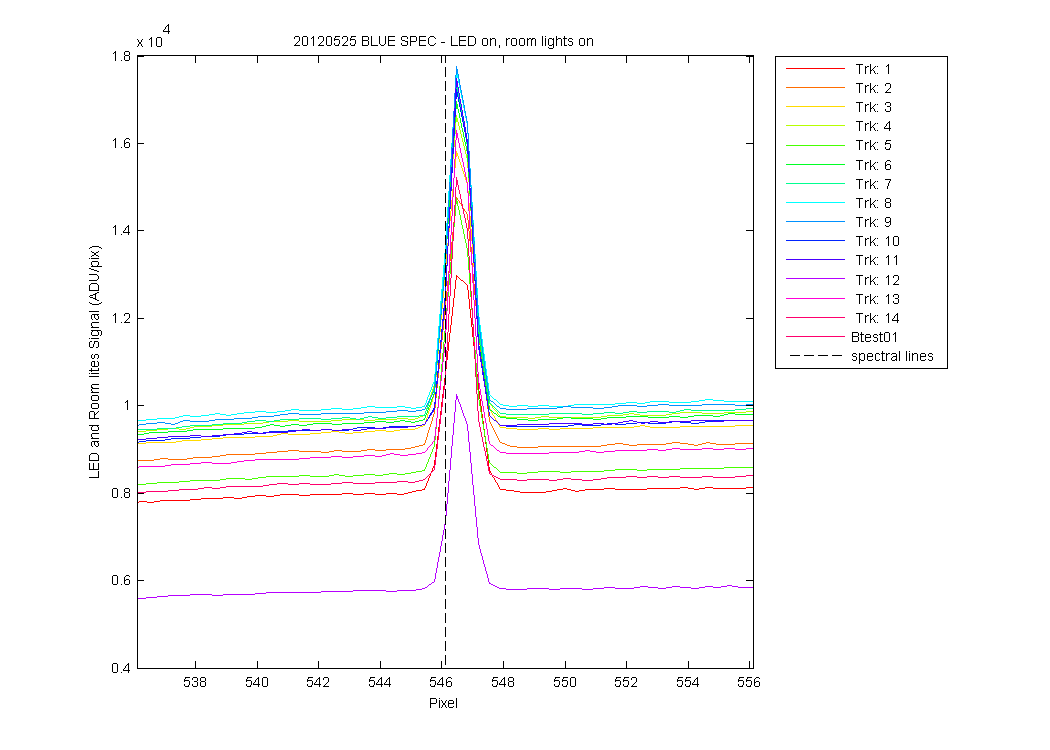Select the 'Trk: 13' legend label
Screen dimensions: 1050x750
click(x=877, y=299)
